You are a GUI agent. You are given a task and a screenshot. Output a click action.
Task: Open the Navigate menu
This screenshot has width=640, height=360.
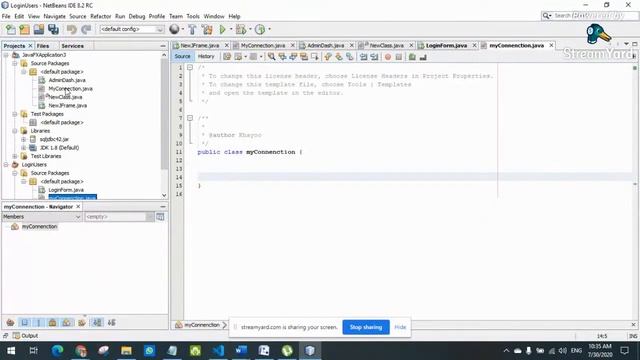tap(54, 16)
